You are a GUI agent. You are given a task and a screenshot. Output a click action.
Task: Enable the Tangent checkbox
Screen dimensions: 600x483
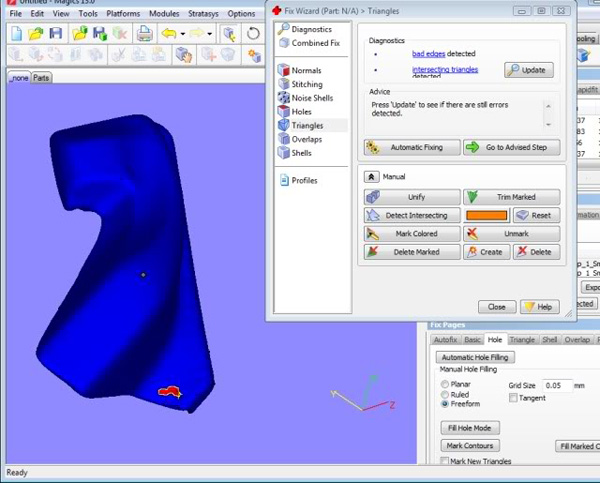pyautogui.click(x=514, y=398)
